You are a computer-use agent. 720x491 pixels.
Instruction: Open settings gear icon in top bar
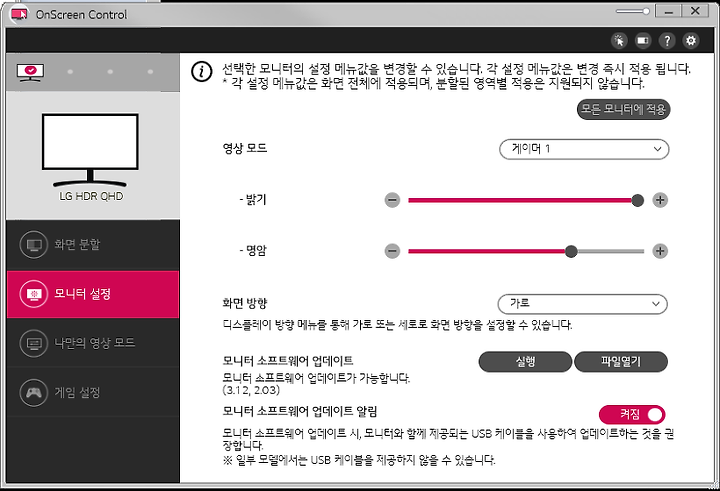click(x=691, y=41)
